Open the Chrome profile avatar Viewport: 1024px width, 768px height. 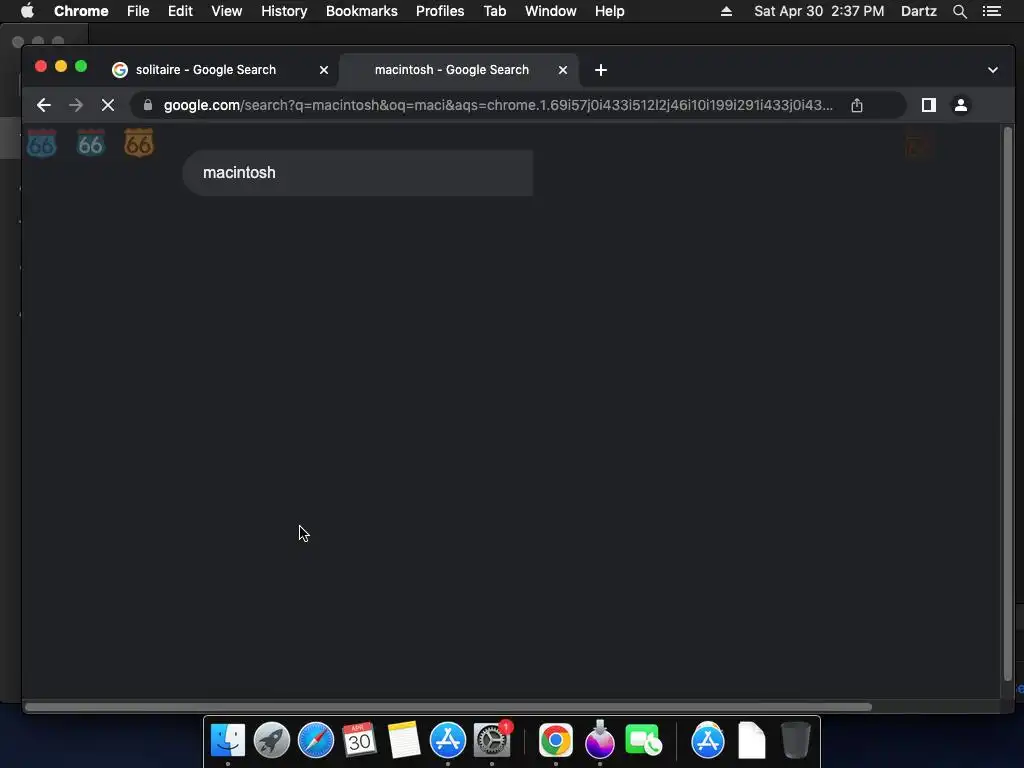[x=961, y=105]
